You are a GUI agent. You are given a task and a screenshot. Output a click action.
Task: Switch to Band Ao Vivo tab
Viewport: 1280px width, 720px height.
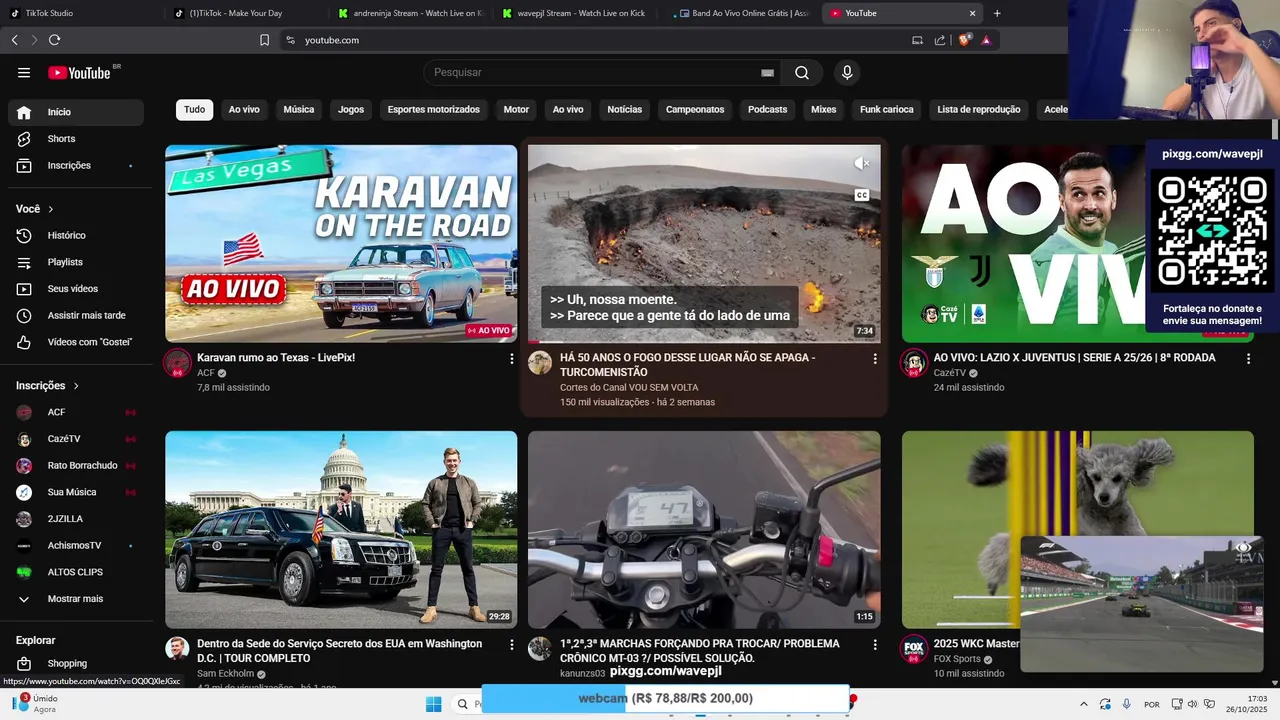coord(740,13)
